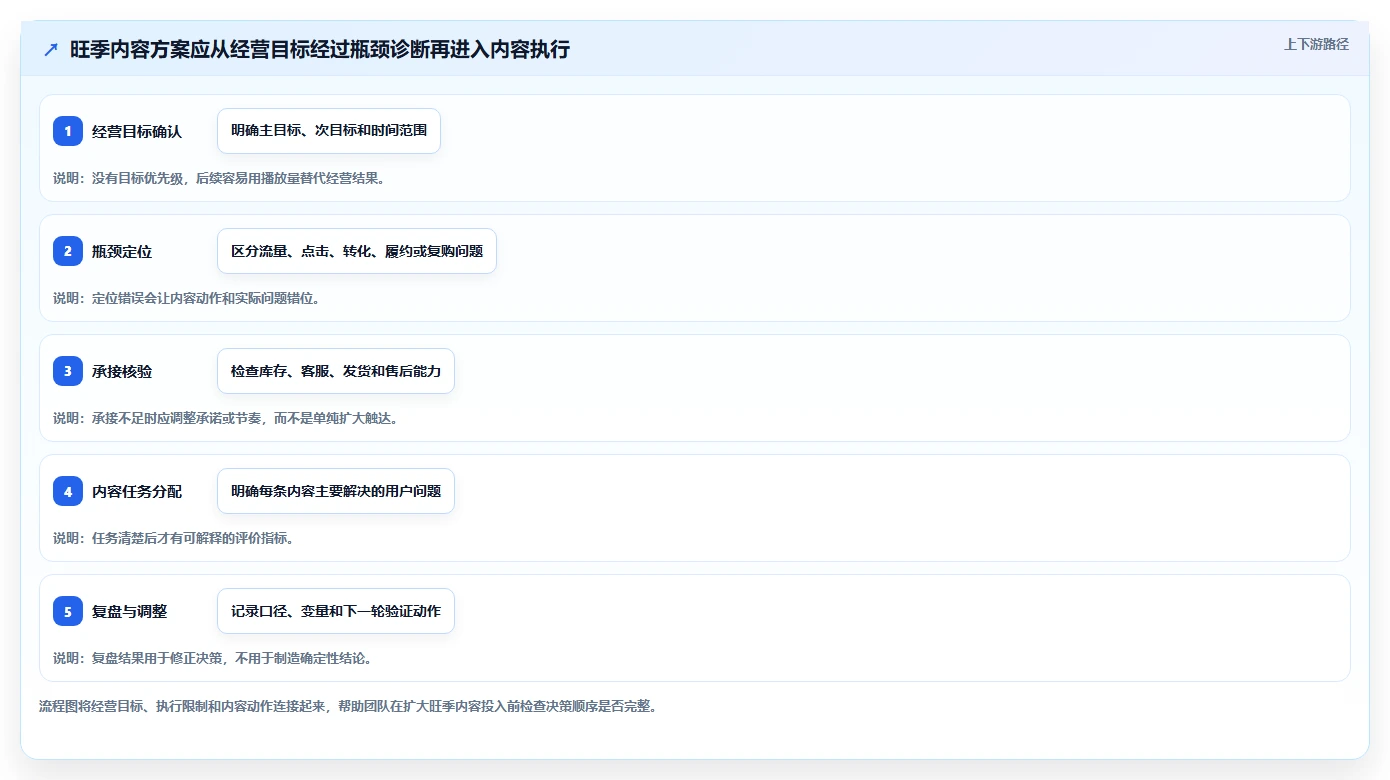Click the 检查库存、客服、发货和售后能力 box
Screen dimensions: 1390x780
(x=336, y=371)
